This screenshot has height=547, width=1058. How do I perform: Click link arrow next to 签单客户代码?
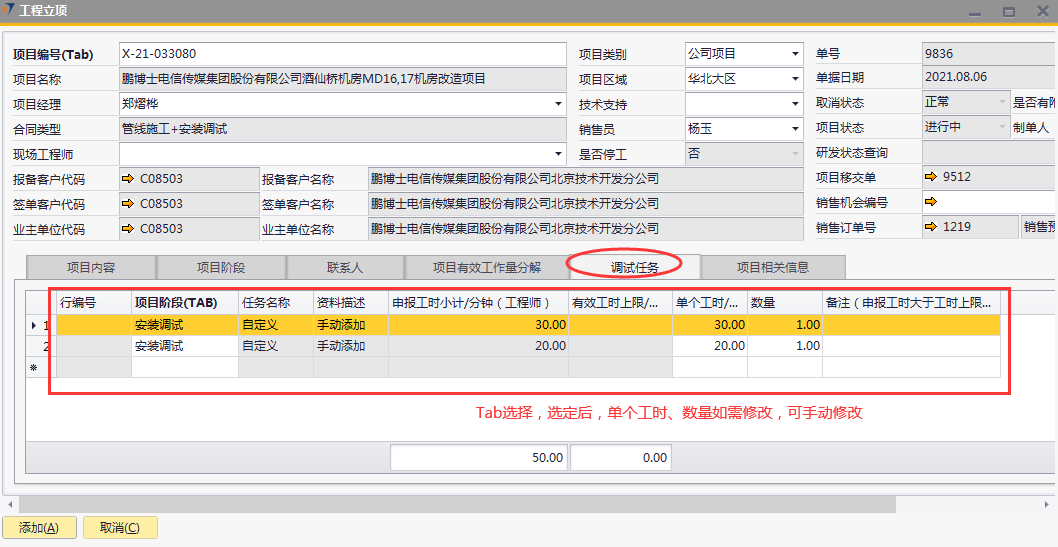pyautogui.click(x=128, y=204)
